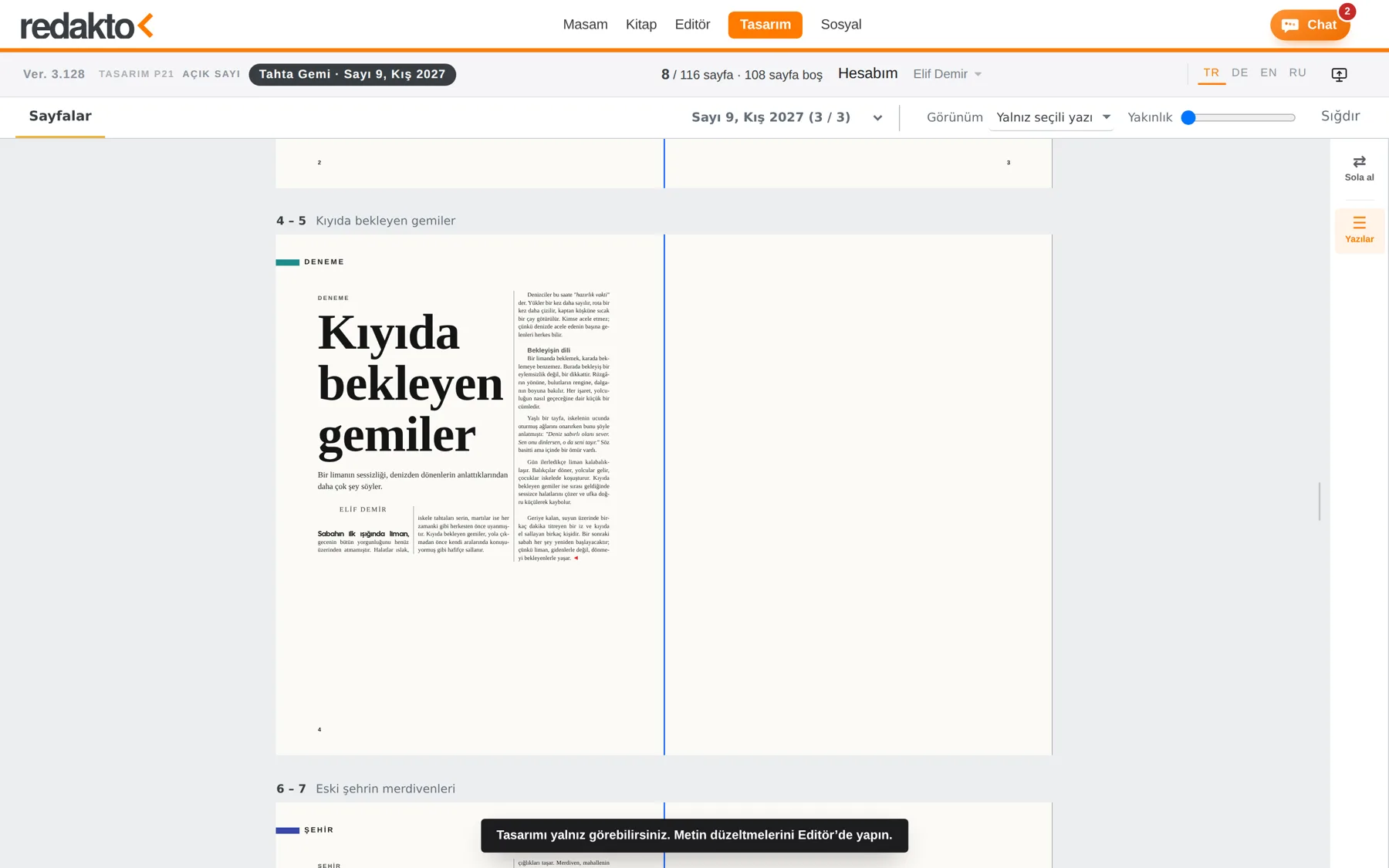The width and height of the screenshot is (1389, 868).
Task: Click the 'Ver. 3.128' version label
Action: point(54,74)
